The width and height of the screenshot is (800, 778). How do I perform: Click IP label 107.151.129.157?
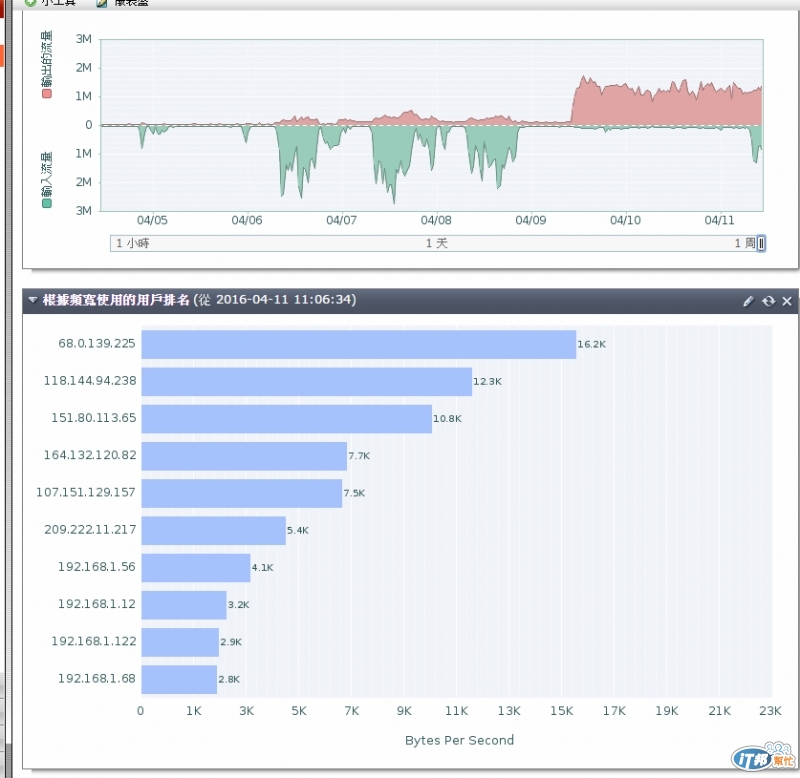pos(86,492)
